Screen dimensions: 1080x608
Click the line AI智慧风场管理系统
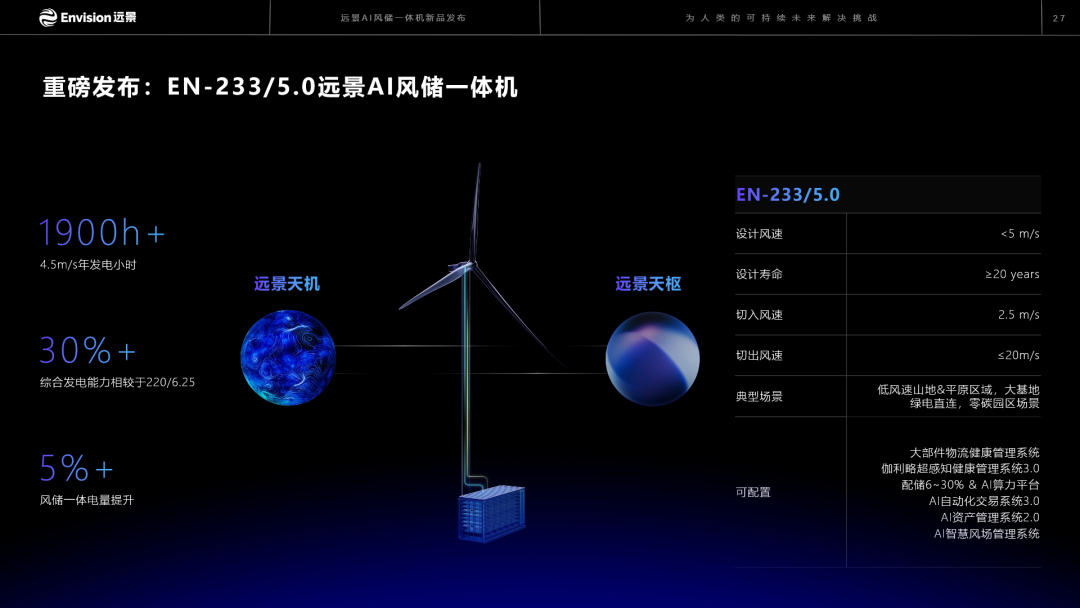pos(986,534)
